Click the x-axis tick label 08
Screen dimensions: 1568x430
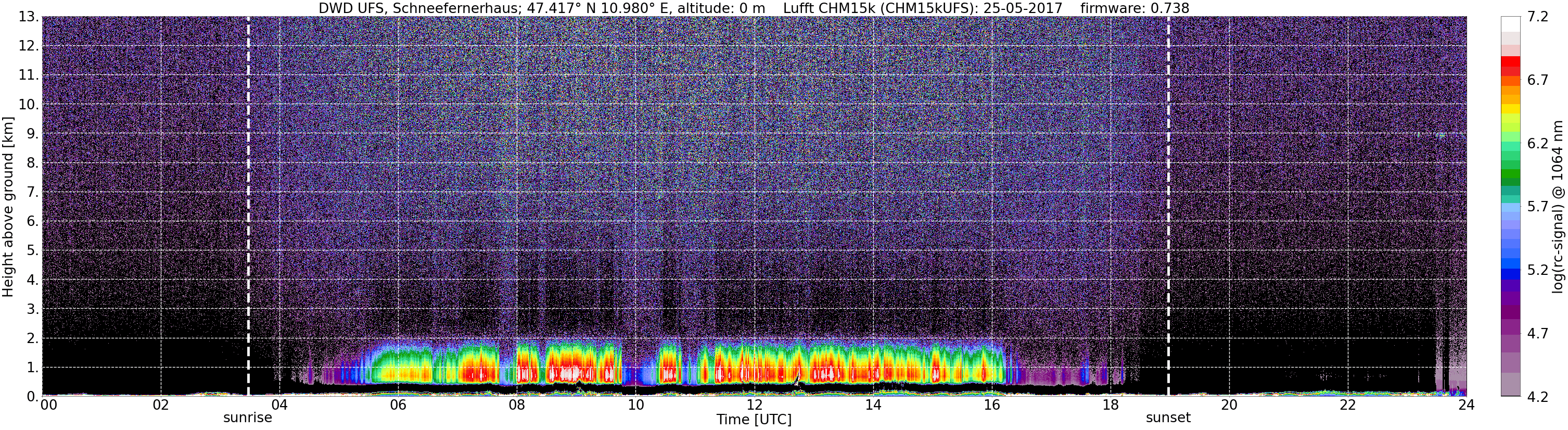tap(517, 405)
